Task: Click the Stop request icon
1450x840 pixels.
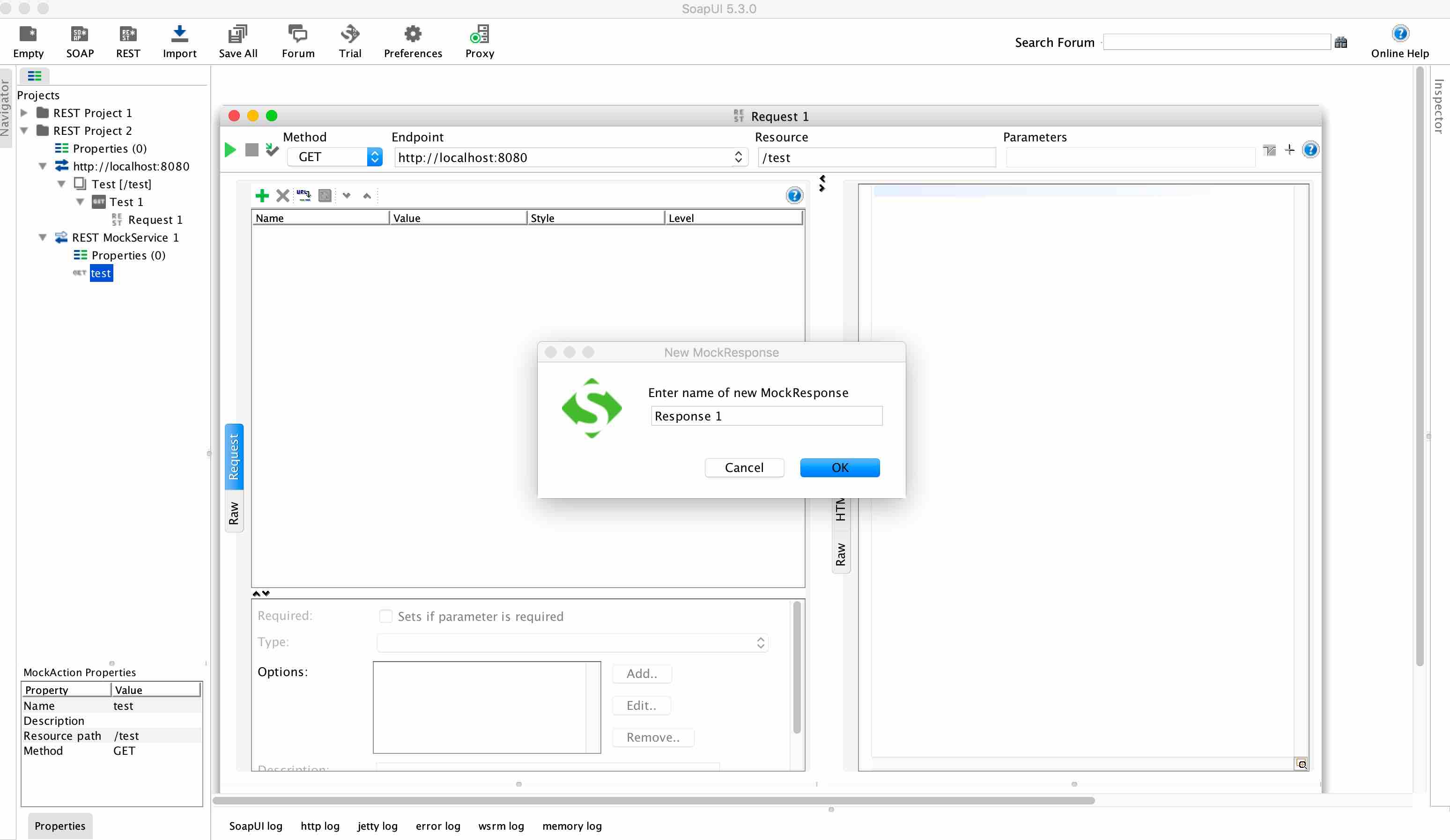Action: click(x=251, y=150)
